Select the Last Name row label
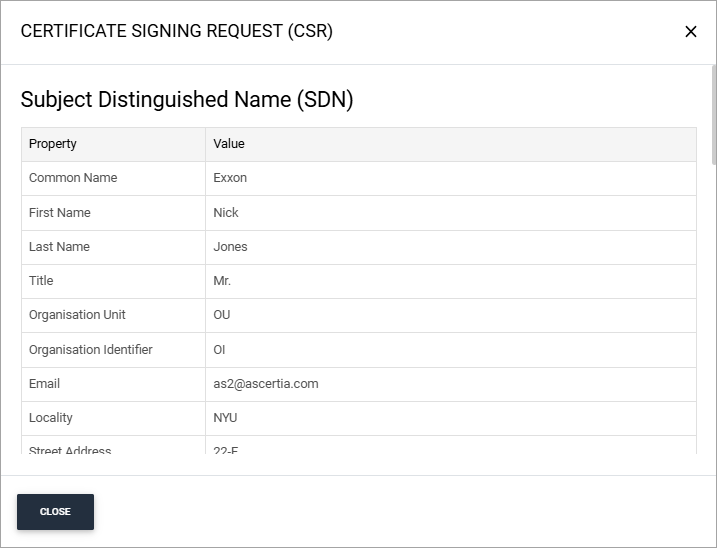The image size is (717, 548). click(x=59, y=247)
